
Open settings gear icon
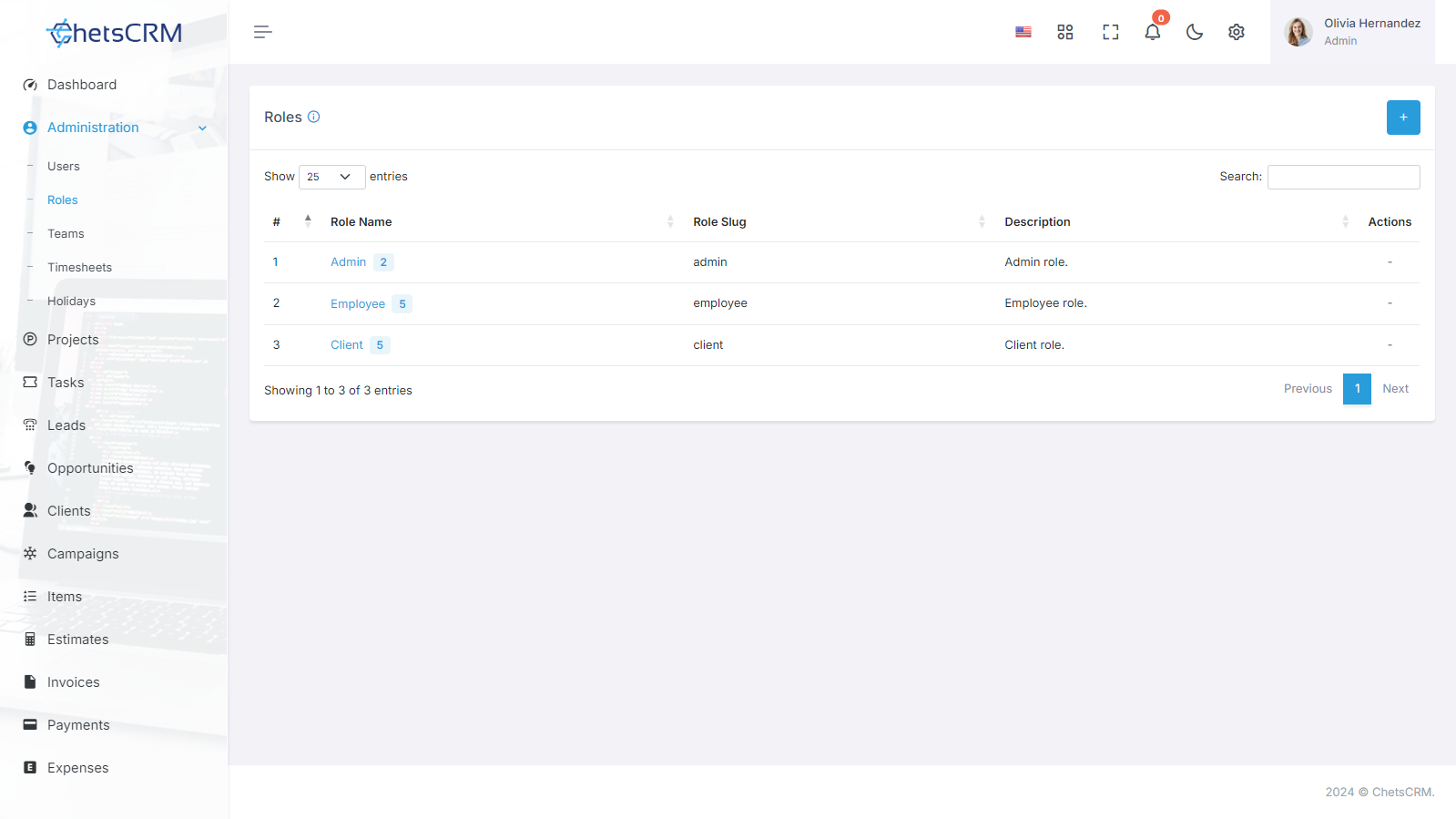1237,32
